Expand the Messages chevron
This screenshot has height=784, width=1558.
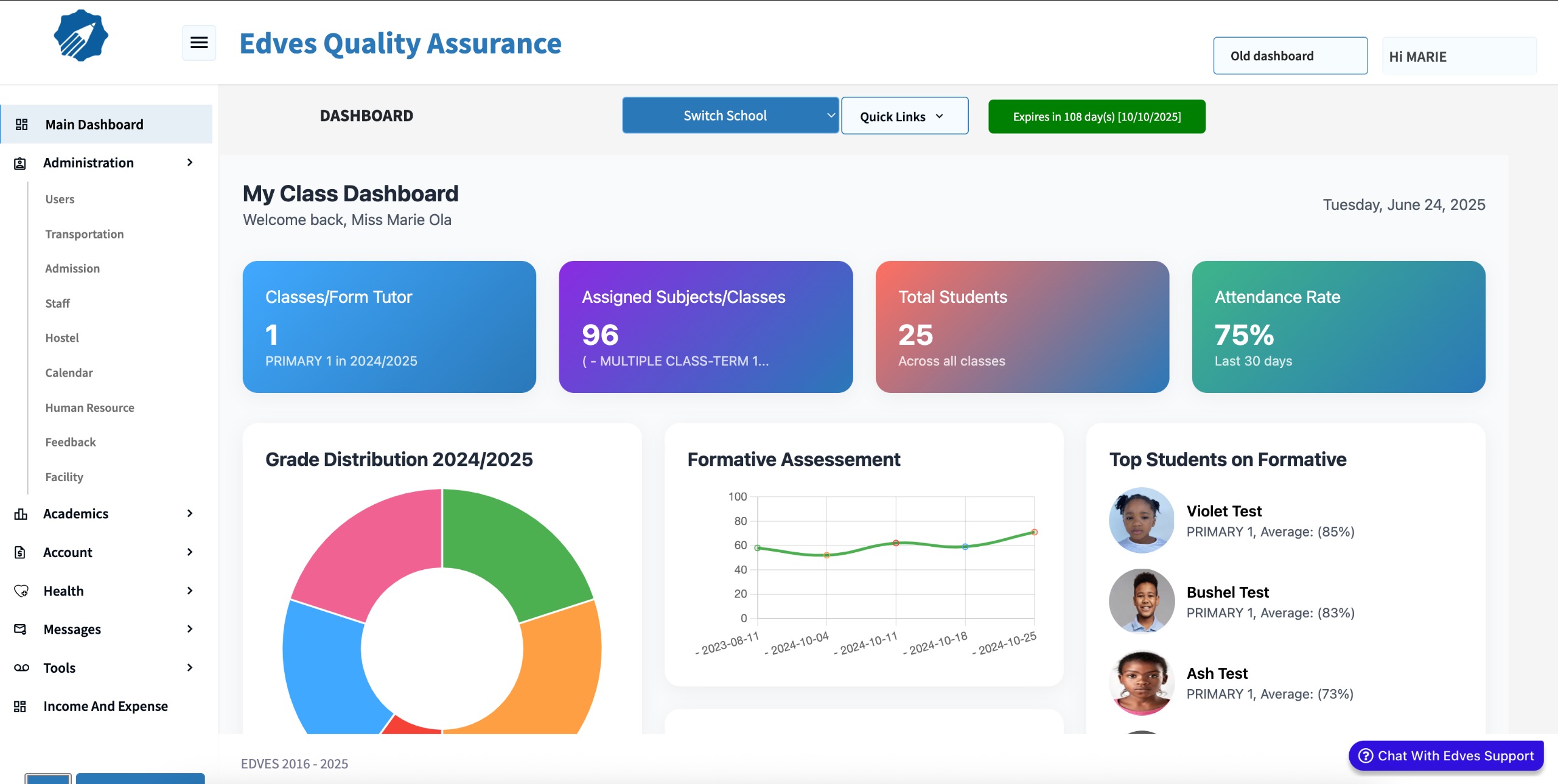click(190, 629)
